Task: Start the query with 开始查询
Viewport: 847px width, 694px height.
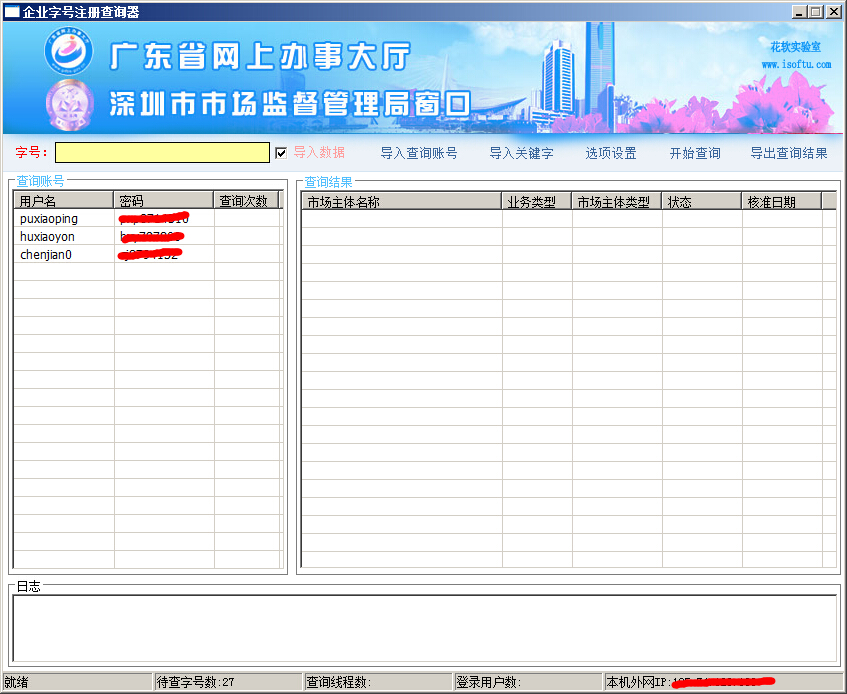Action: point(695,153)
